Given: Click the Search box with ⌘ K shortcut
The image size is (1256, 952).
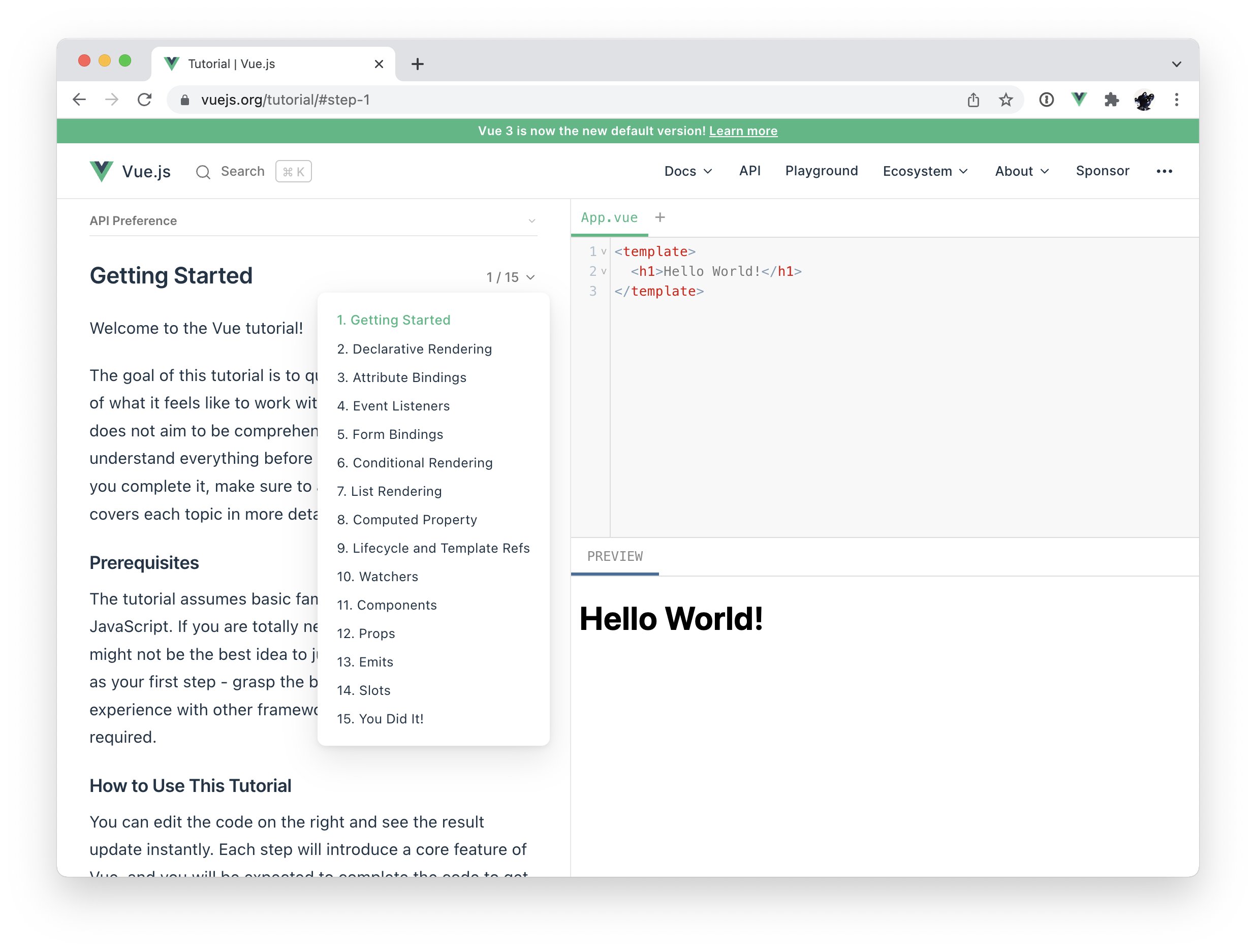Looking at the screenshot, I should pyautogui.click(x=253, y=171).
